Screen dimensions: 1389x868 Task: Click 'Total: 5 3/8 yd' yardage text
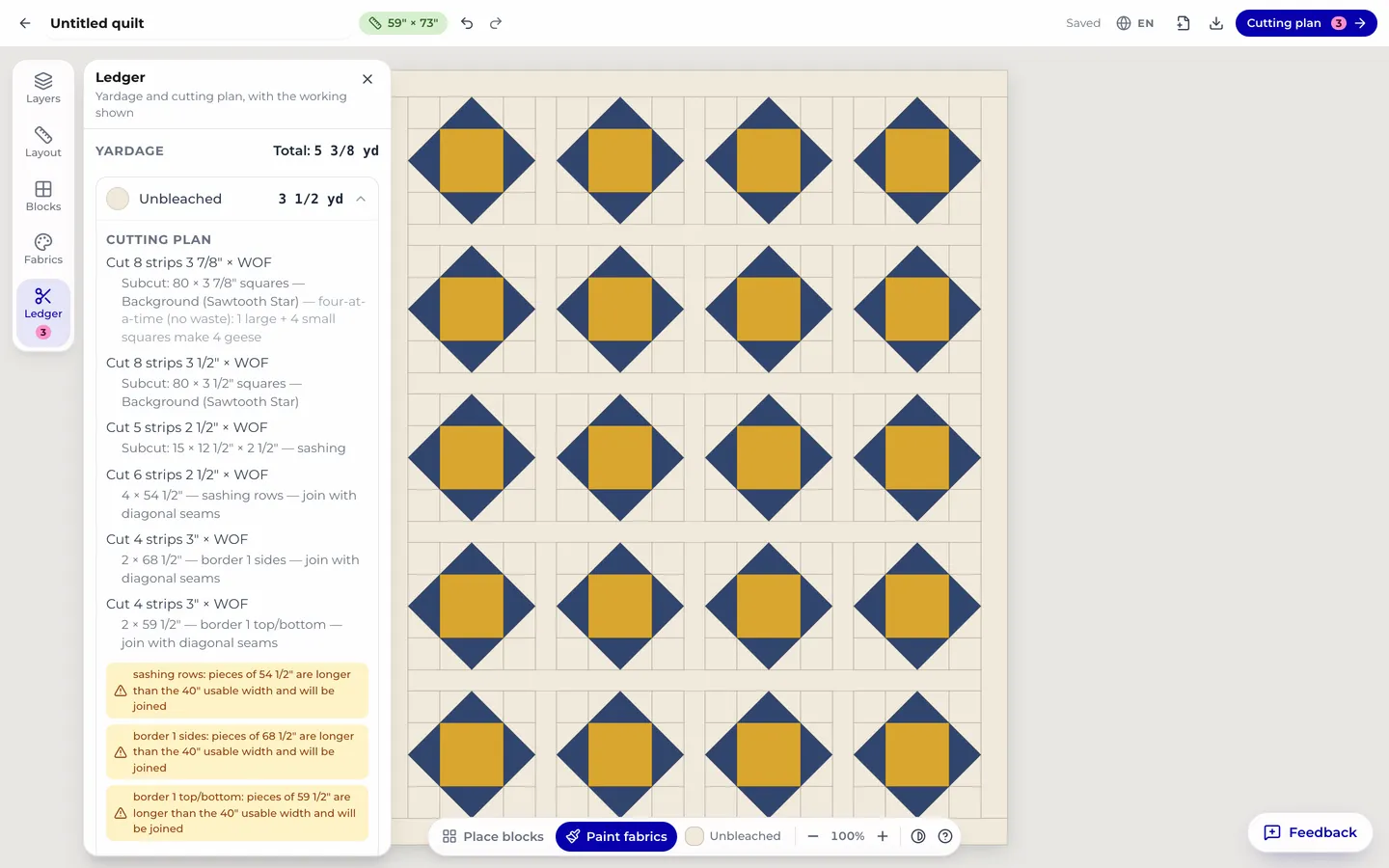tap(326, 150)
